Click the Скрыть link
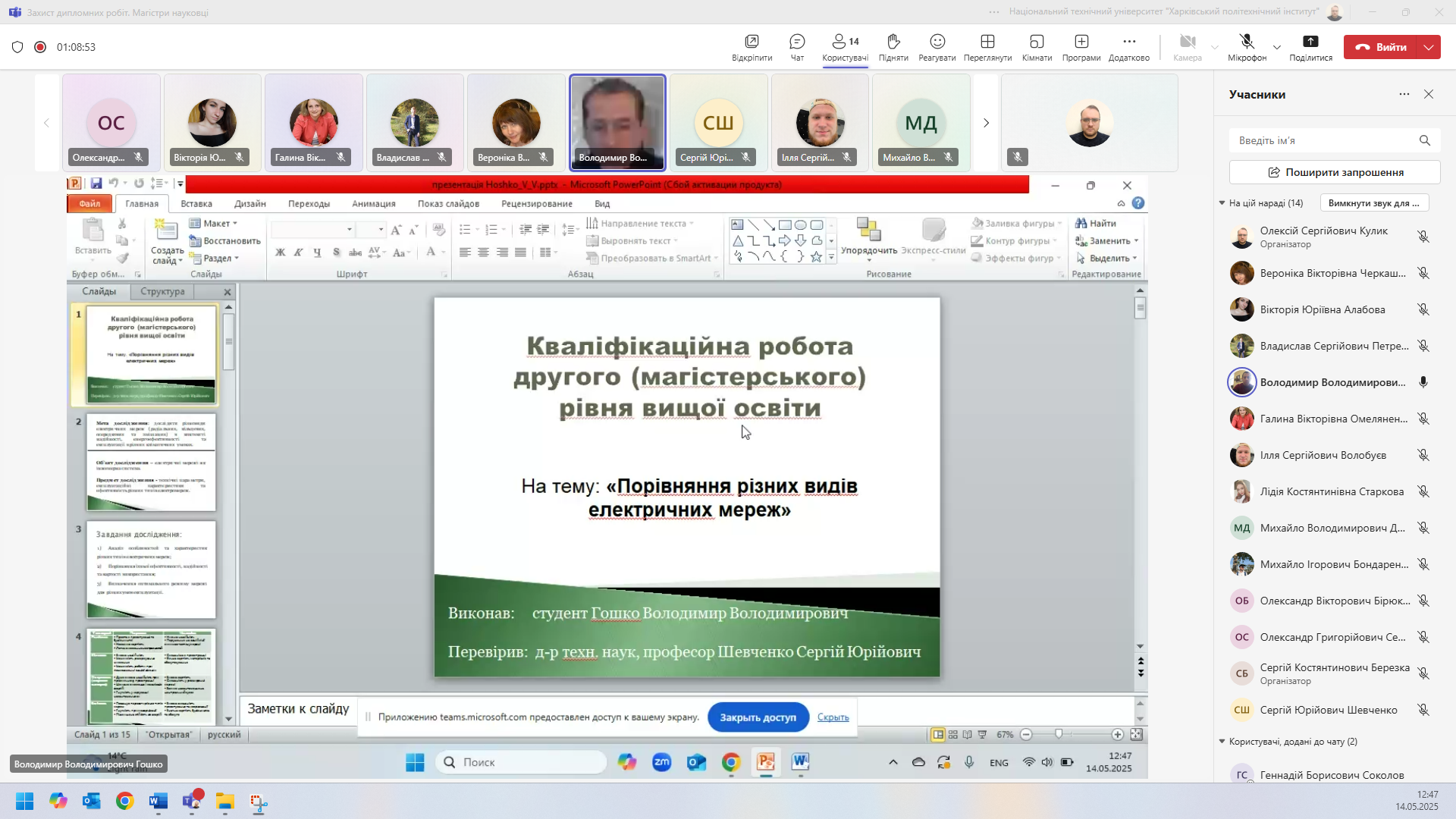Viewport: 1456px width, 819px height. pos(833,717)
